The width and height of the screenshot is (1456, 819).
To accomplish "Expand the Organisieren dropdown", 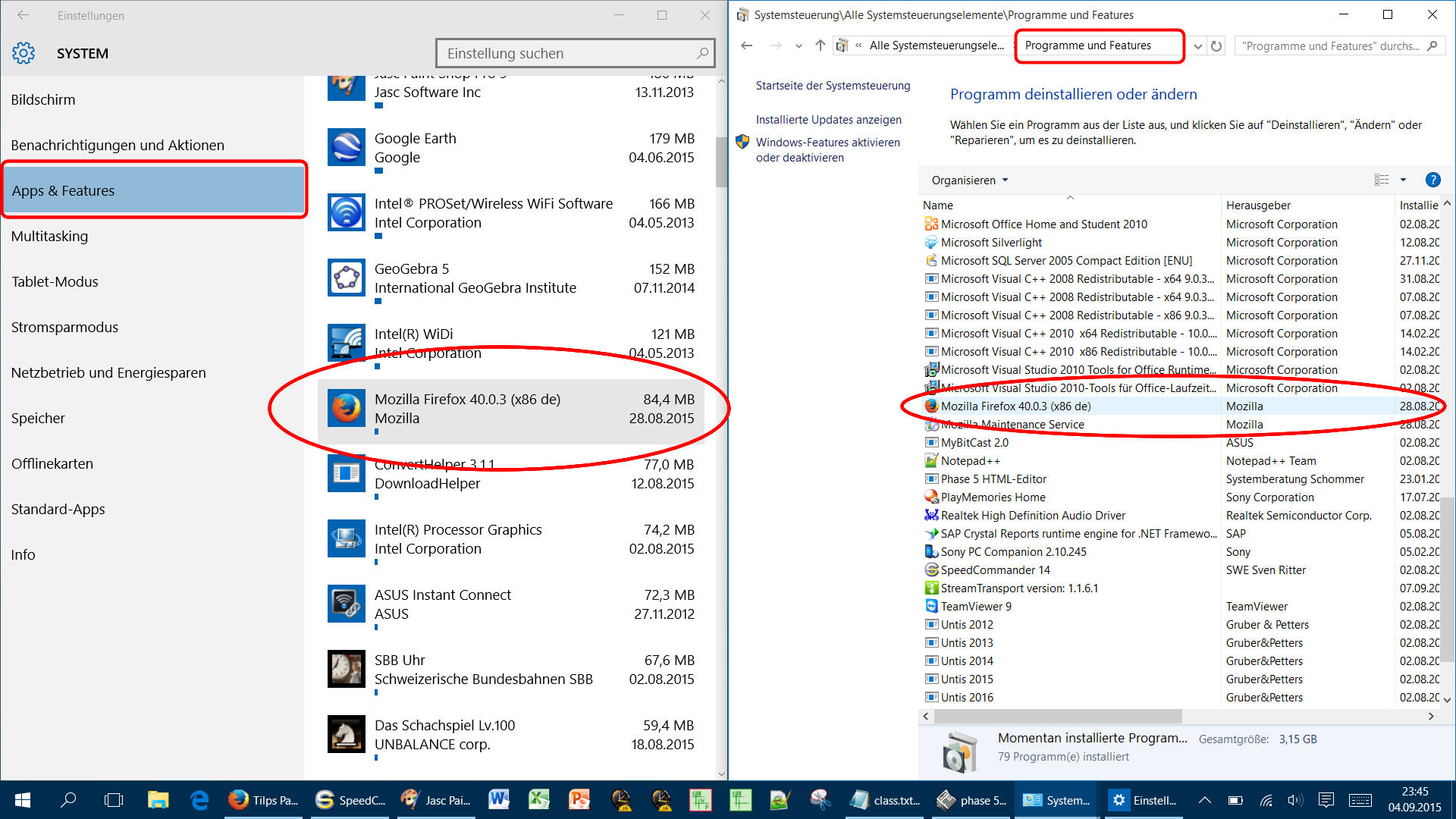I will (969, 180).
